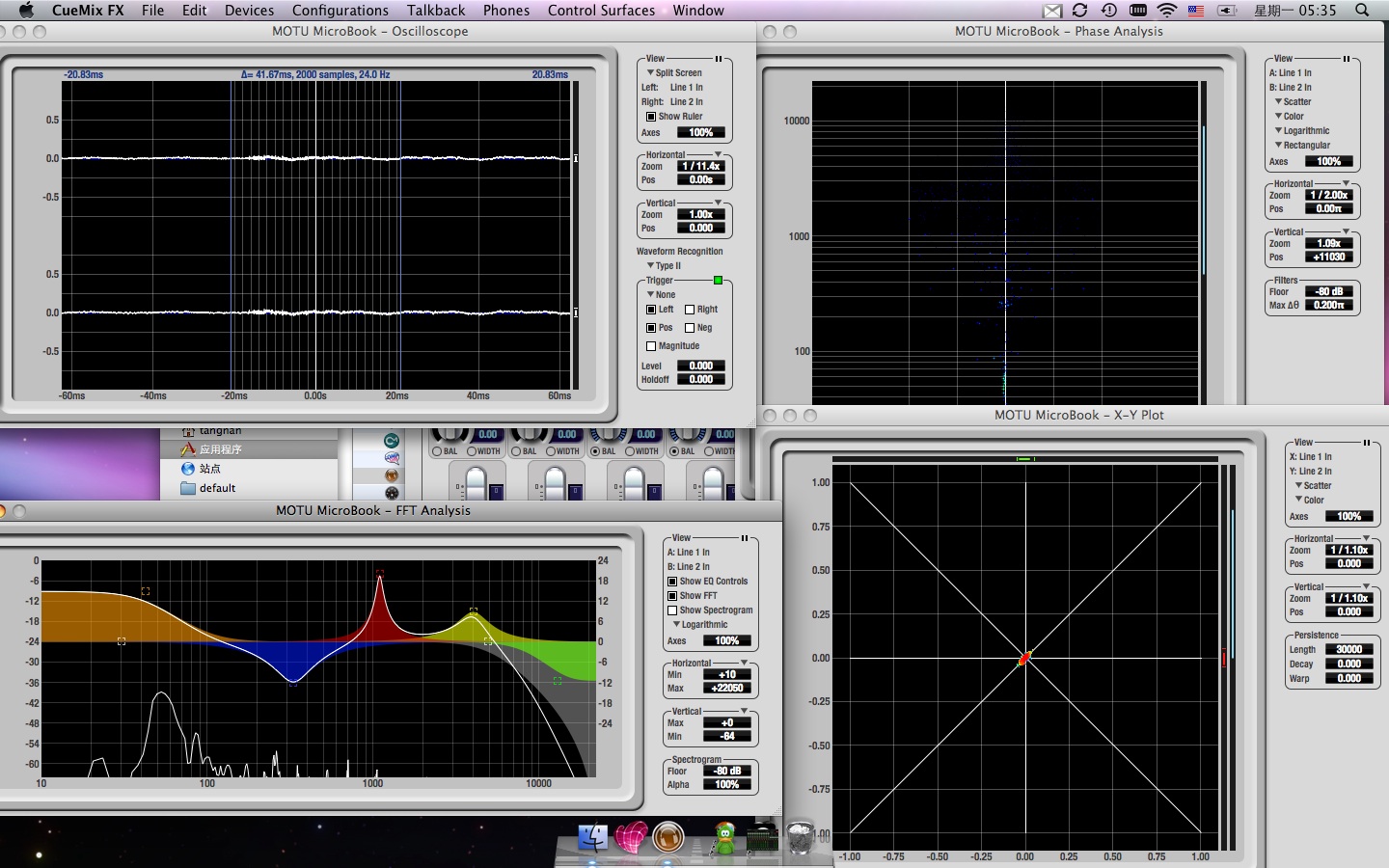Click the mail envelope icon in menu bar

pos(1052,11)
